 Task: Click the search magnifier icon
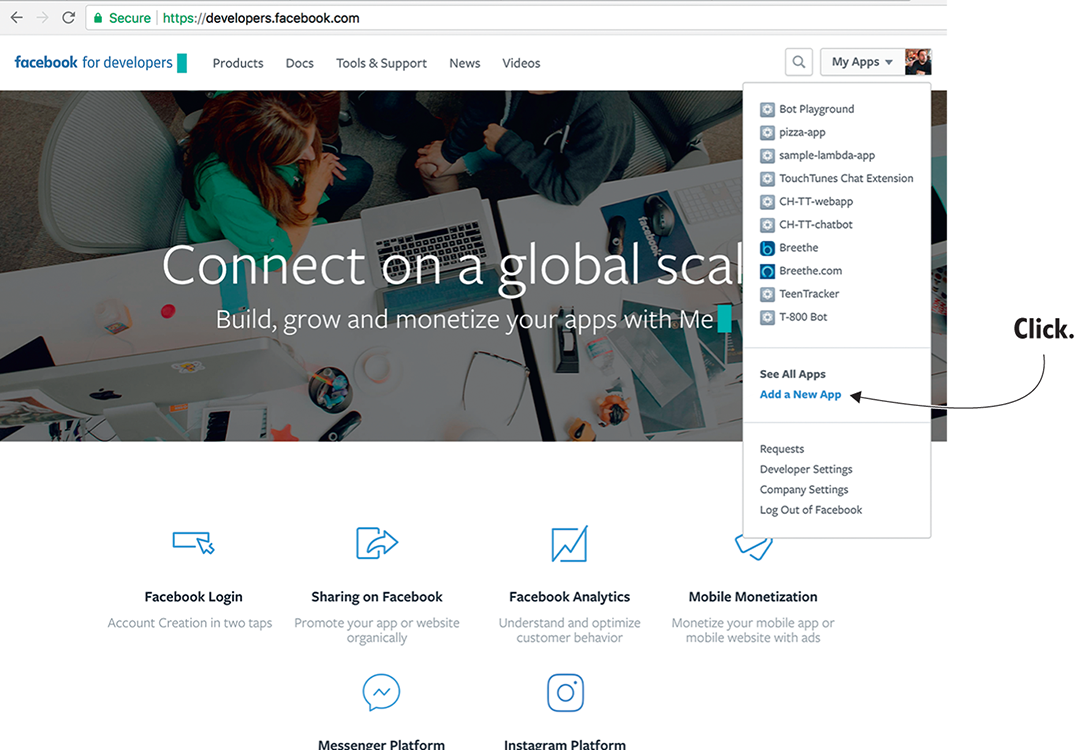pos(798,62)
